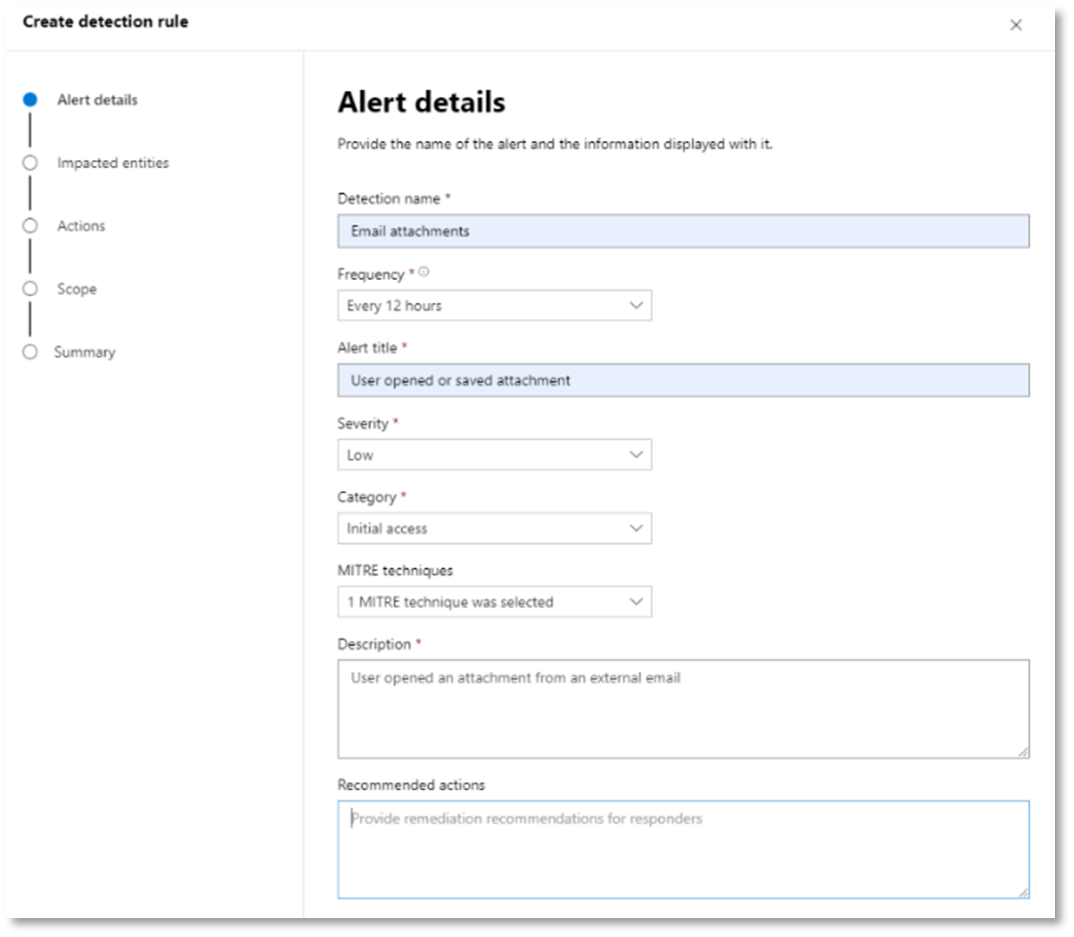Image resolution: width=1074 pixels, height=937 pixels.
Task: Select the Actions step circle
Action: pyautogui.click(x=30, y=226)
